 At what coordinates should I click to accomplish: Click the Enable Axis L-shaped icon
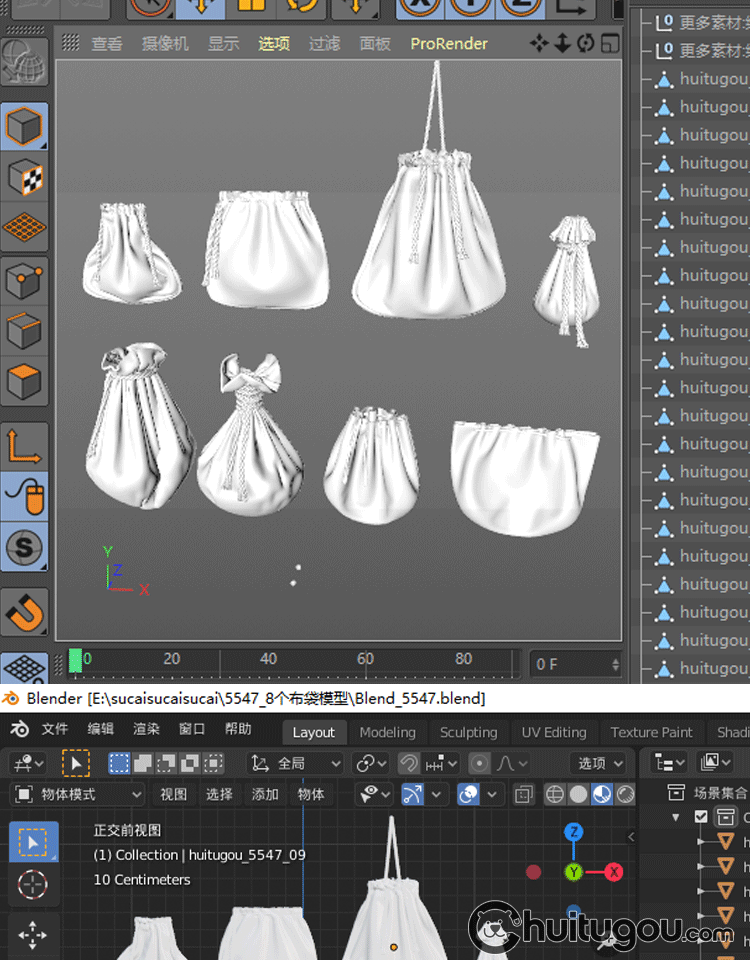coord(24,445)
